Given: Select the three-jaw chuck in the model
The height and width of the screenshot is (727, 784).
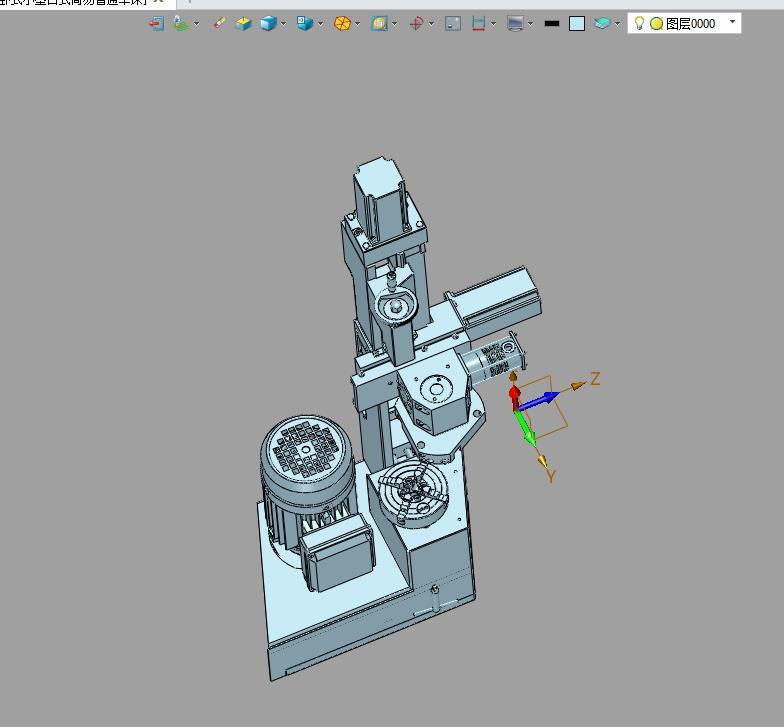Looking at the screenshot, I should pos(412,494).
